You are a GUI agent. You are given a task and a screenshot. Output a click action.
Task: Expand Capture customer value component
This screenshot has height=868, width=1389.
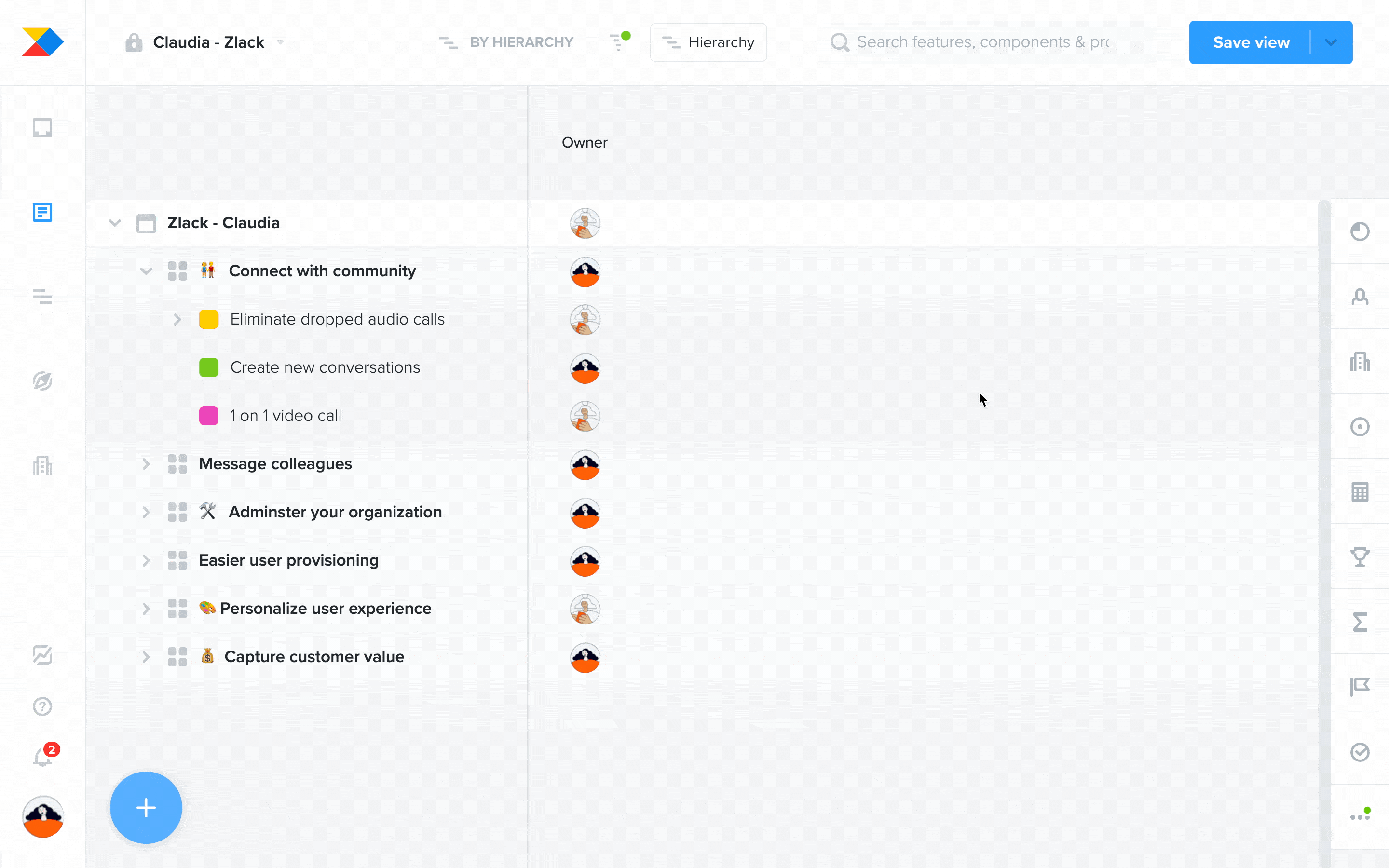[x=146, y=657]
